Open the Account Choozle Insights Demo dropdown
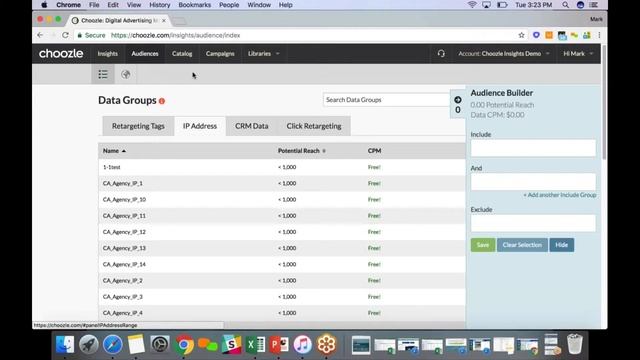 (x=504, y=53)
